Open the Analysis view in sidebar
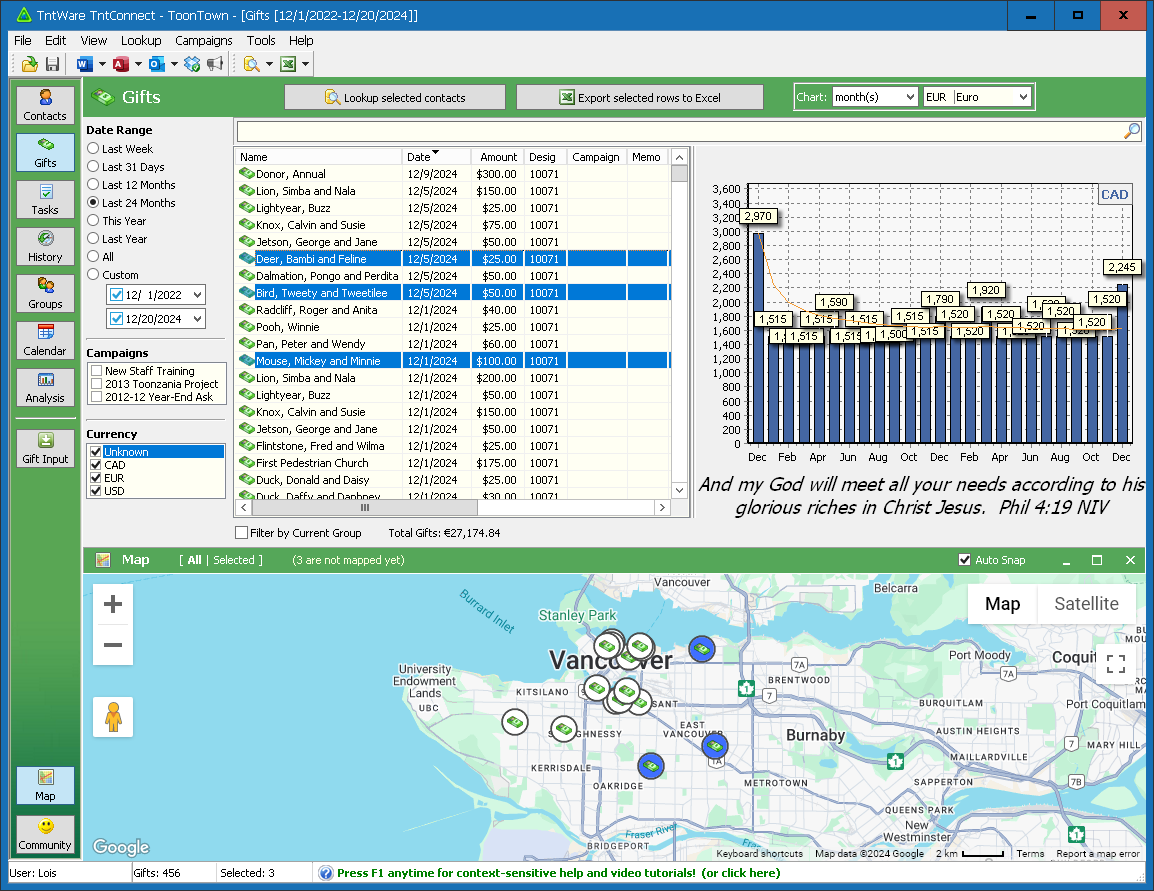The image size is (1154, 891). click(x=46, y=388)
